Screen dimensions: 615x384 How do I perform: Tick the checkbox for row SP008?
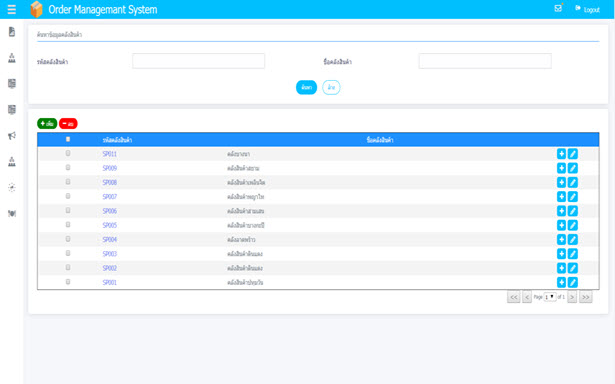click(68, 182)
